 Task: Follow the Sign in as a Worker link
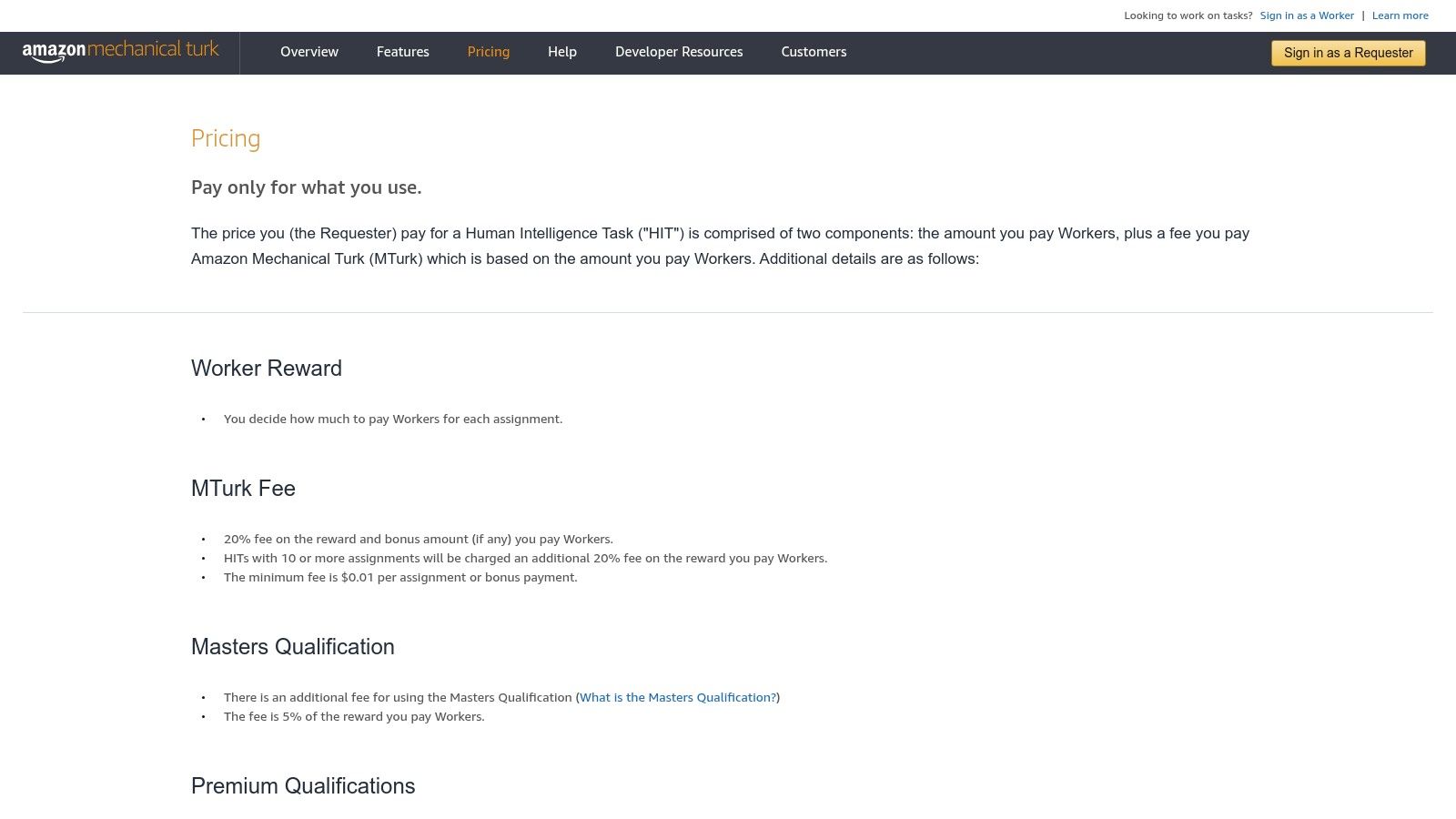1307,15
